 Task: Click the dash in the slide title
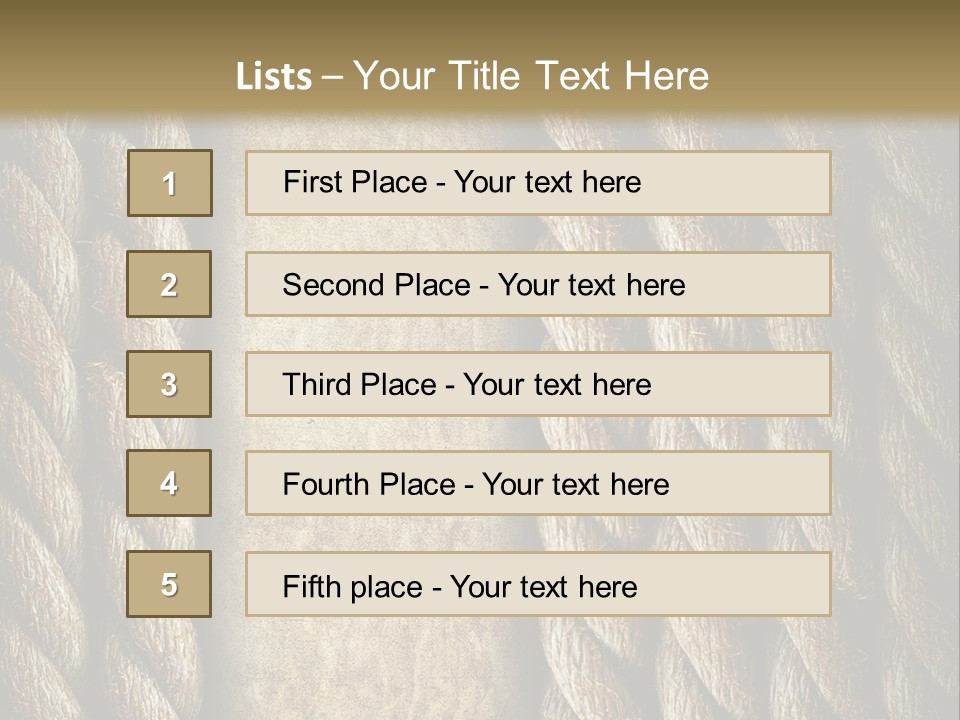(332, 78)
